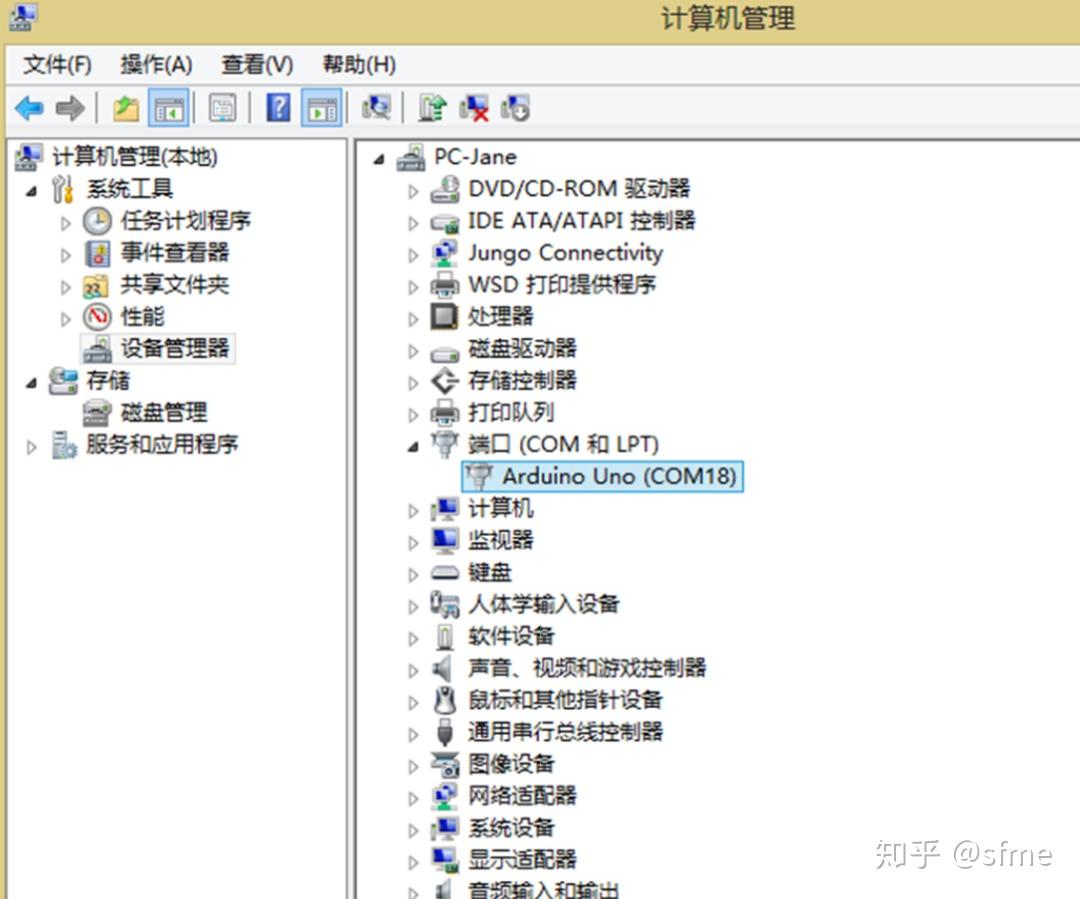
Task: Click the Help question mark icon
Action: tap(277, 108)
